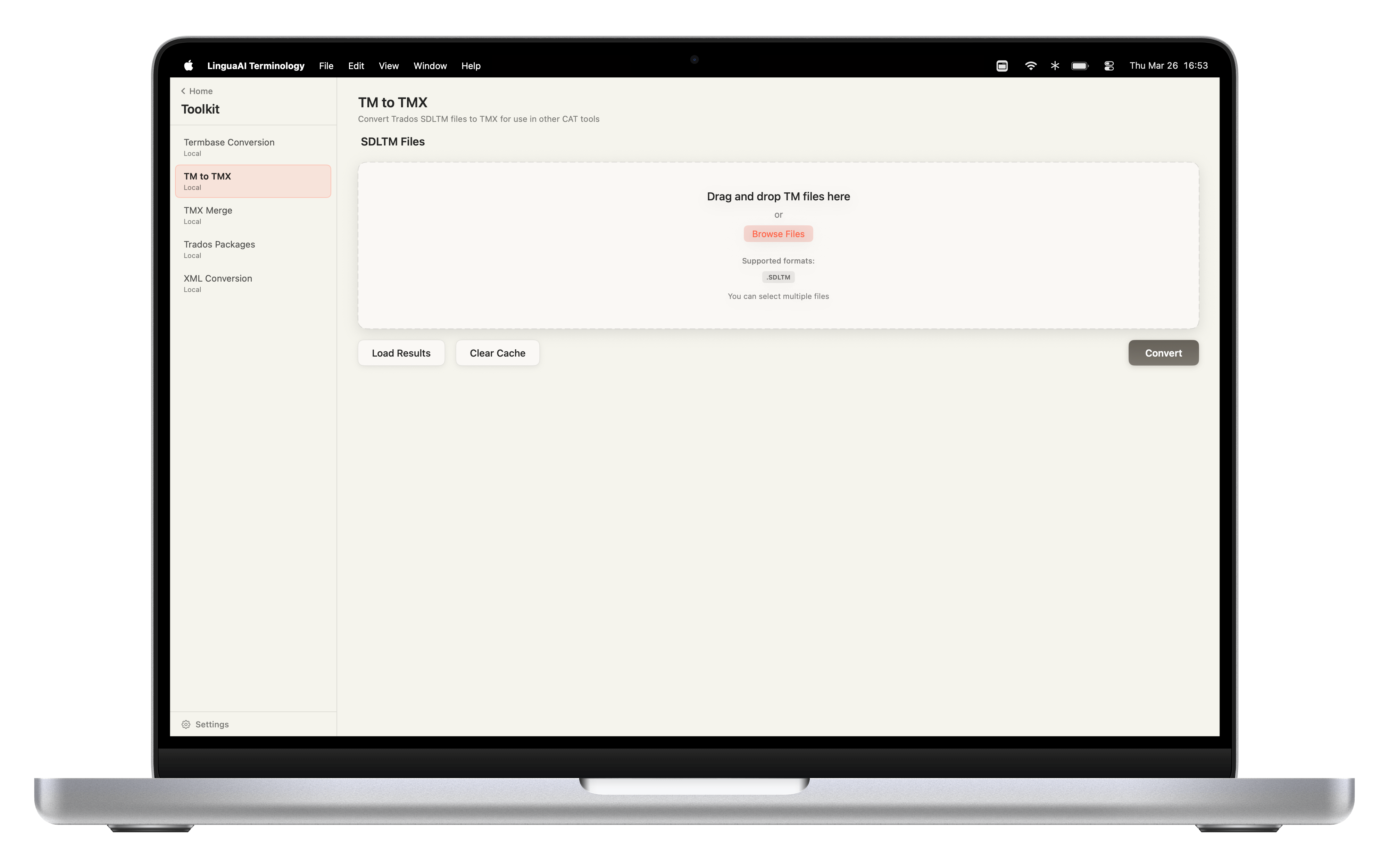Open the Window menu
This screenshot has height=868, width=1389.
coord(430,65)
